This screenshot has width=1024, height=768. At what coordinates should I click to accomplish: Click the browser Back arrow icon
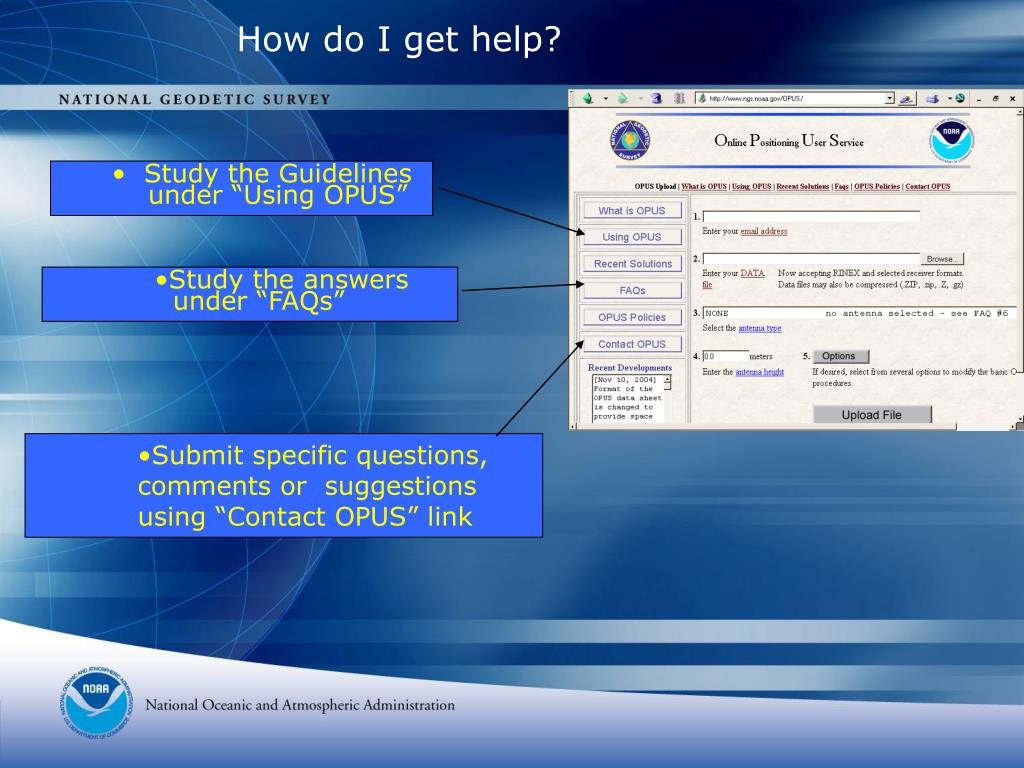point(588,98)
